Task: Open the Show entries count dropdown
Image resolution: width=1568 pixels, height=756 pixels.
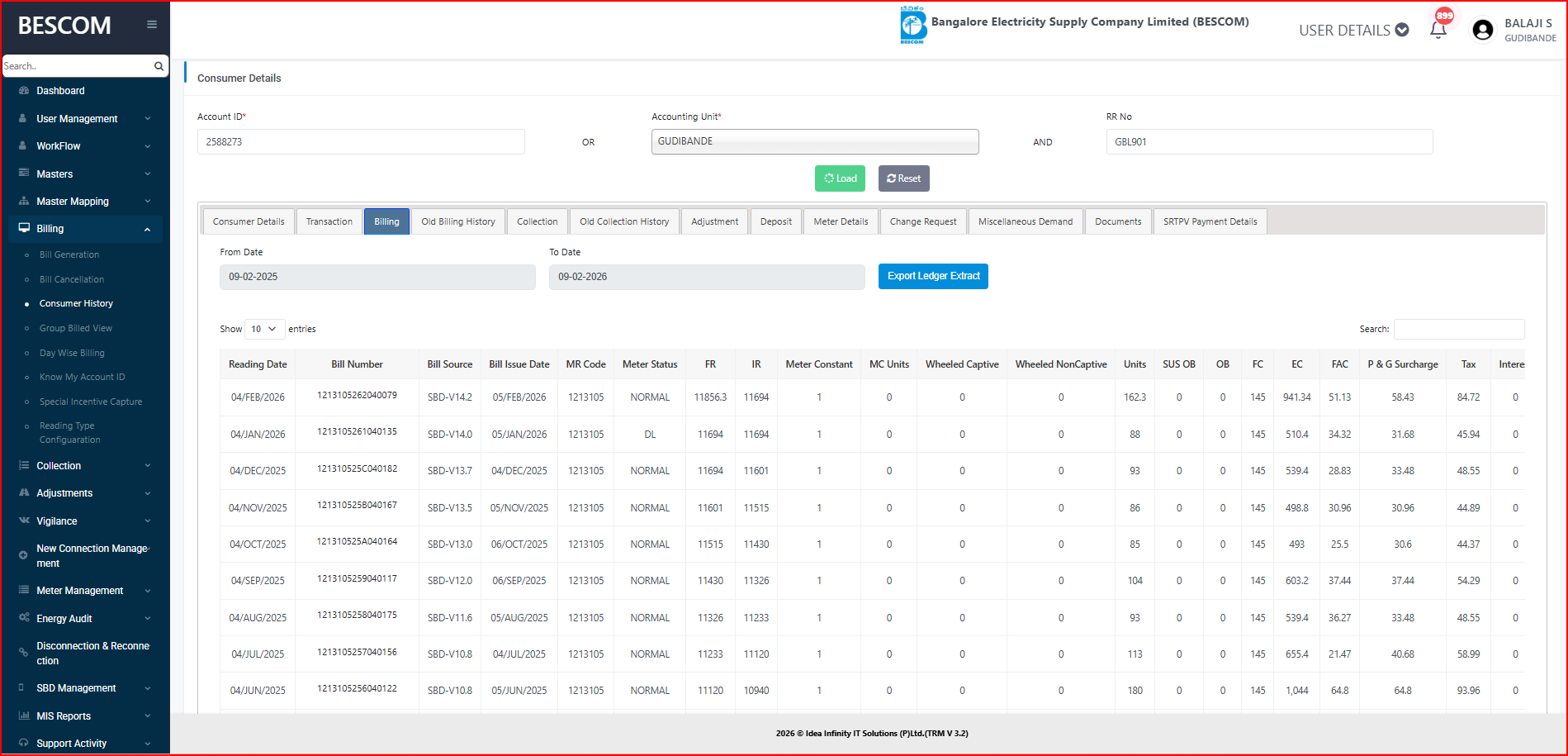Action: [265, 329]
